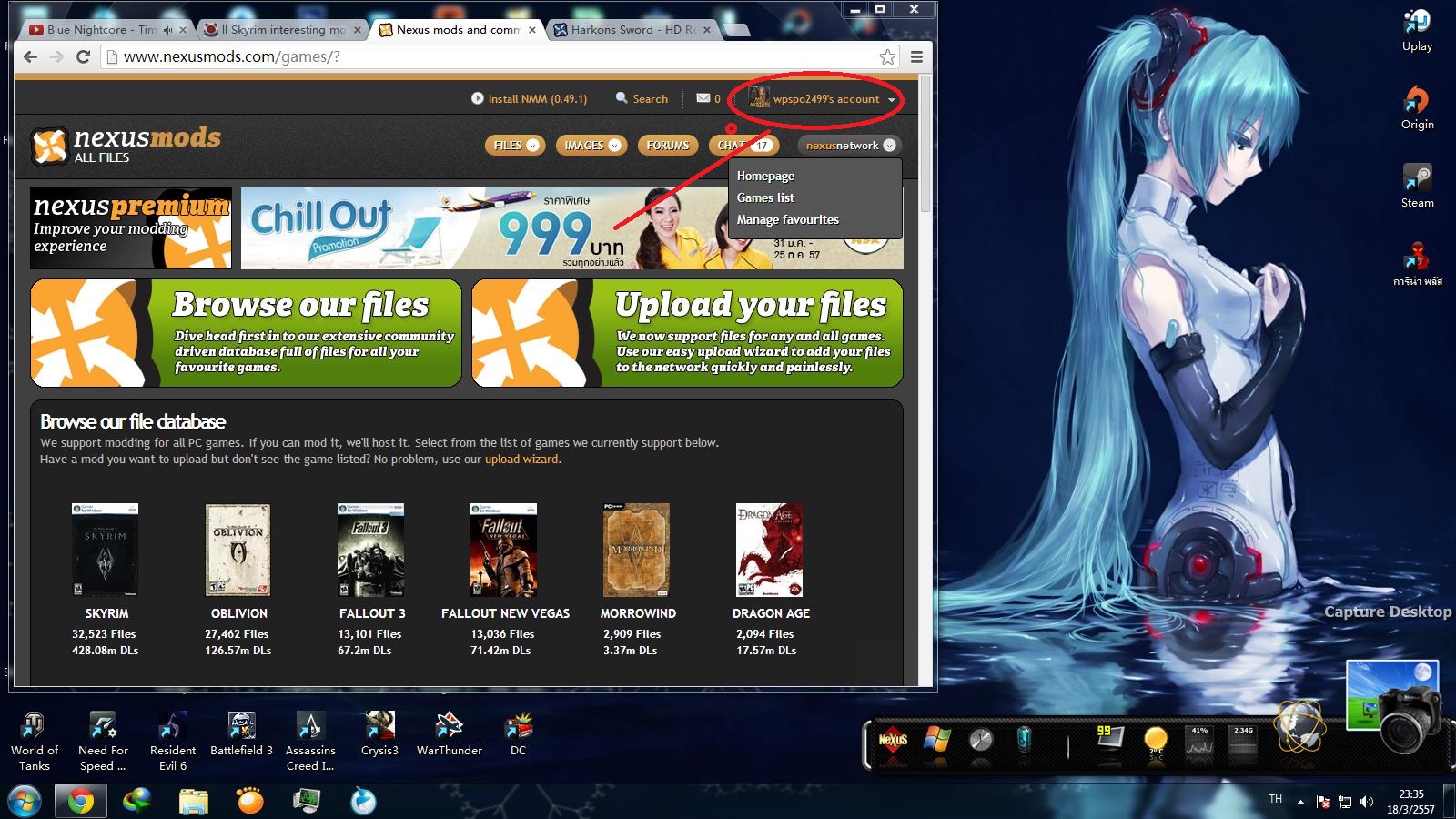Image resolution: width=1456 pixels, height=819 pixels.
Task: Select the Battlefield 3 desktop shortcut
Action: click(241, 734)
